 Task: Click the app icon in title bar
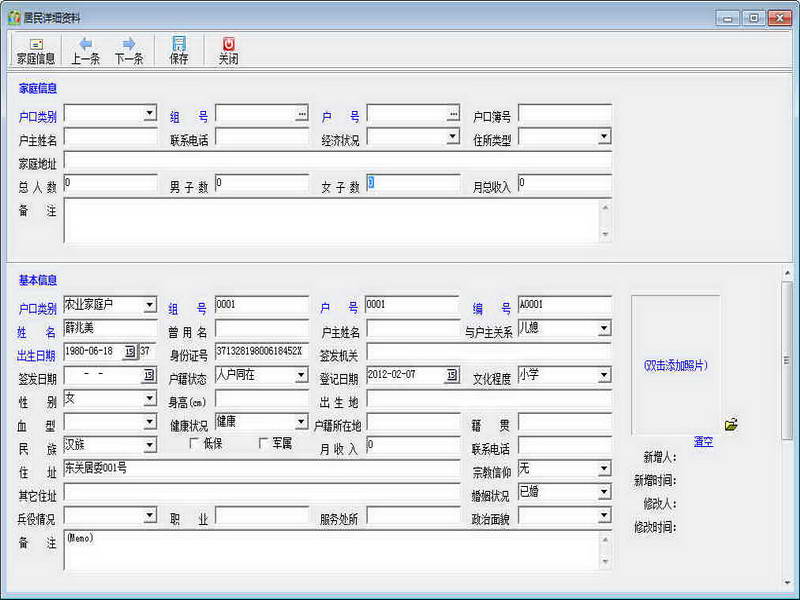click(14, 18)
